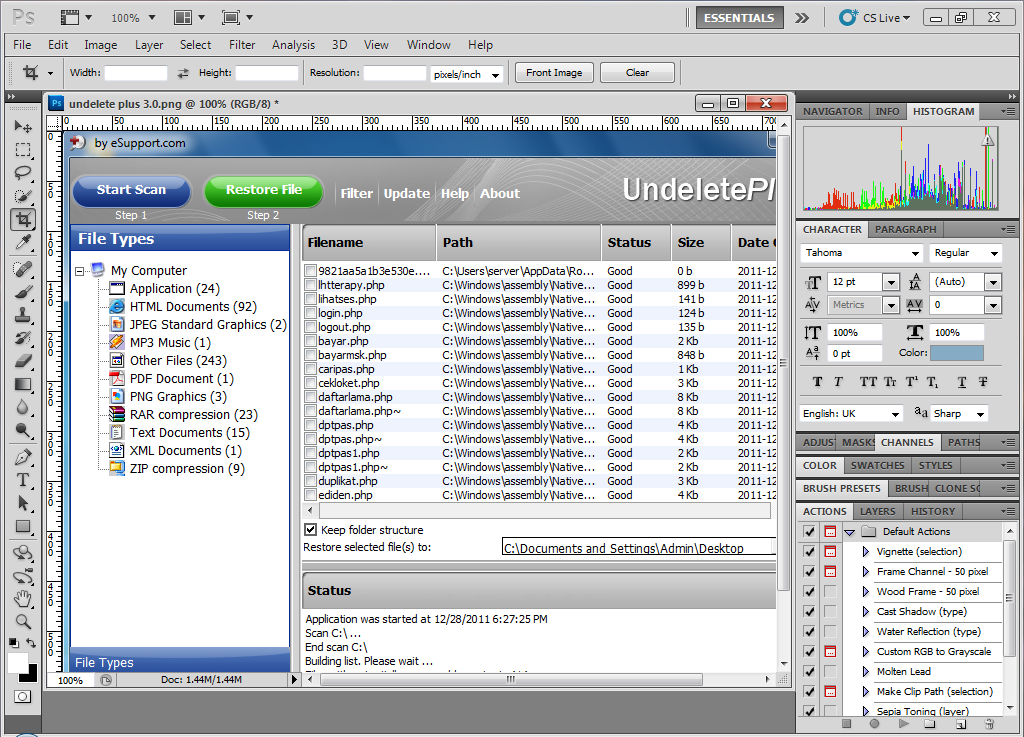Image resolution: width=1024 pixels, height=737 pixels.
Task: Toggle the Cast Shadow (type) action checkmark
Action: pos(810,612)
